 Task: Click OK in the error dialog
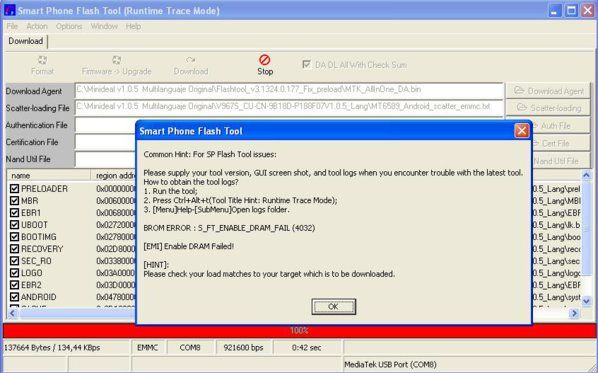(x=333, y=306)
